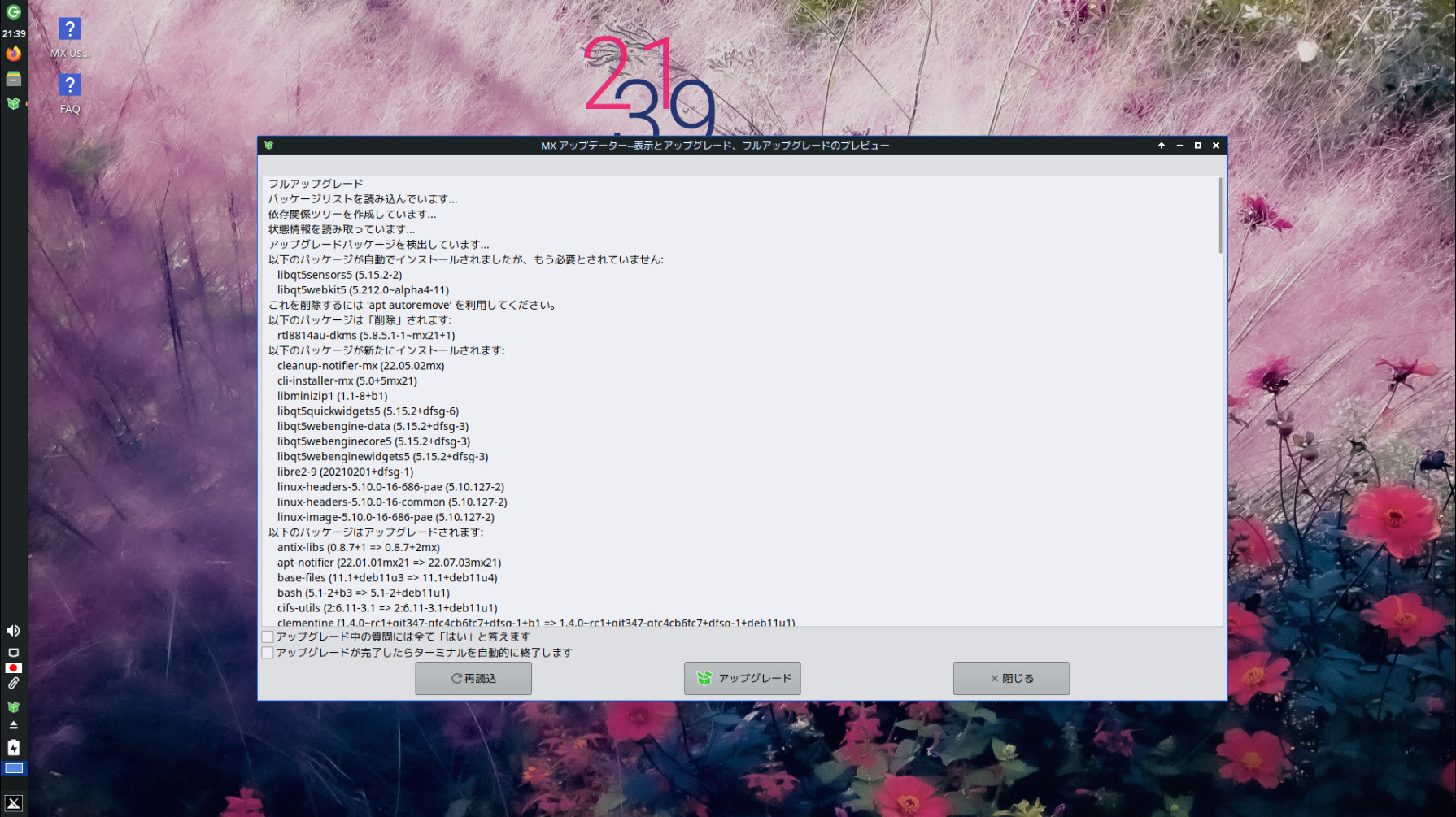The height and width of the screenshot is (817, 1456).
Task: Click the libre2-9 package line
Action: (x=345, y=472)
